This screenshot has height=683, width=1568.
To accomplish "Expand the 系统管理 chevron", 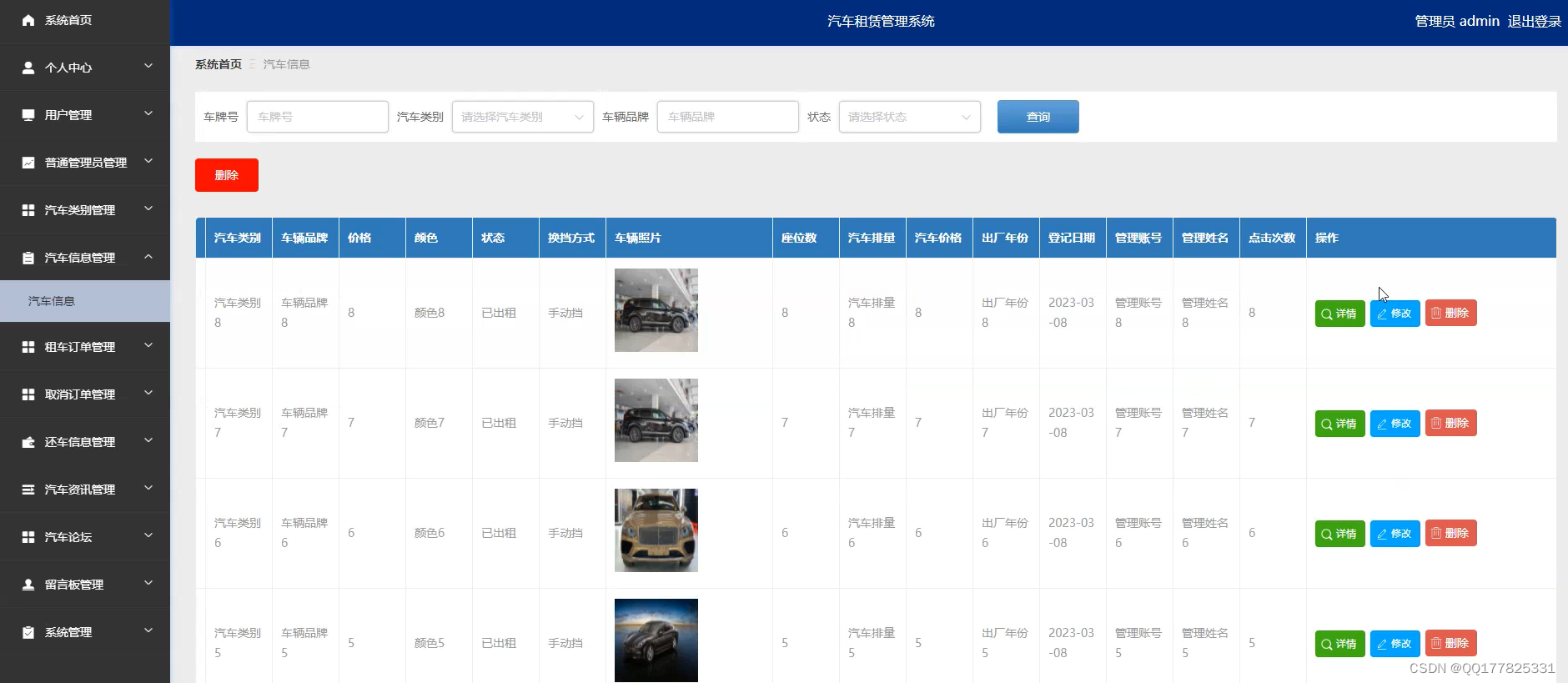I will [148, 630].
